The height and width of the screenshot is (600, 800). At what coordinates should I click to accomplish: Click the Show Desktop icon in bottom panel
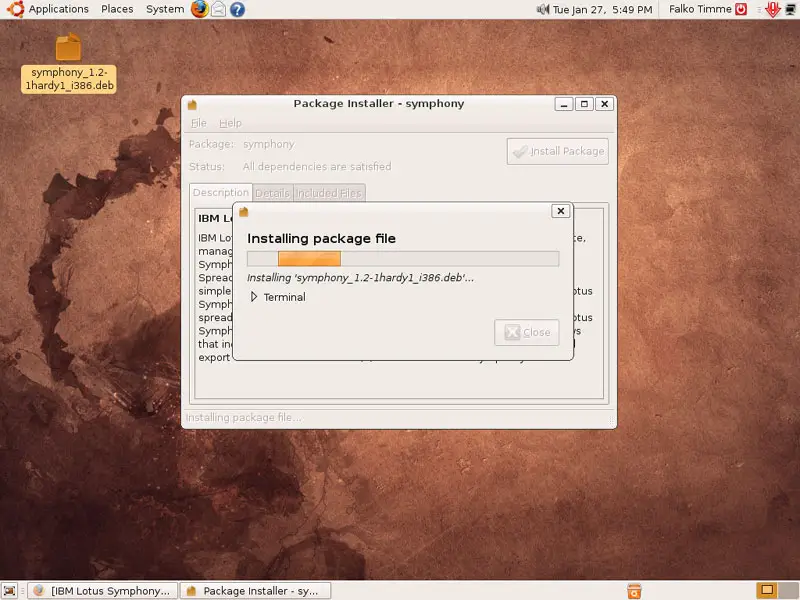pyautogui.click(x=10, y=590)
